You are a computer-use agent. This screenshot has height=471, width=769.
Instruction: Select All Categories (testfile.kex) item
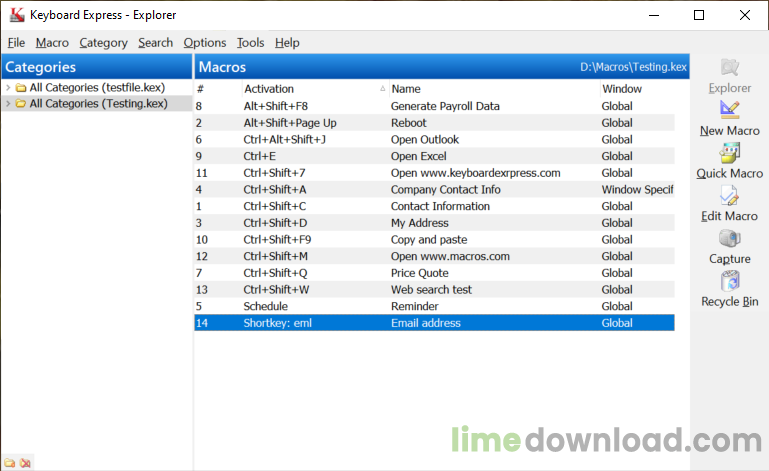click(97, 88)
